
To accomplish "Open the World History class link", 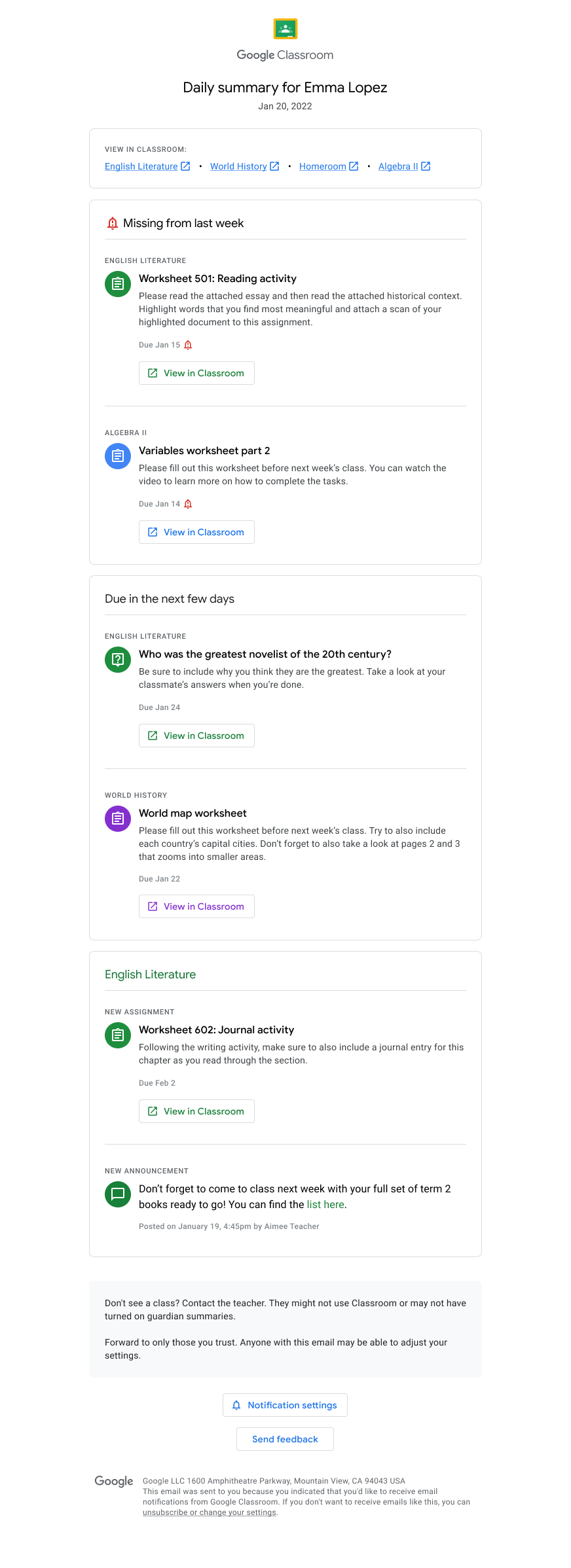I will pyautogui.click(x=238, y=167).
